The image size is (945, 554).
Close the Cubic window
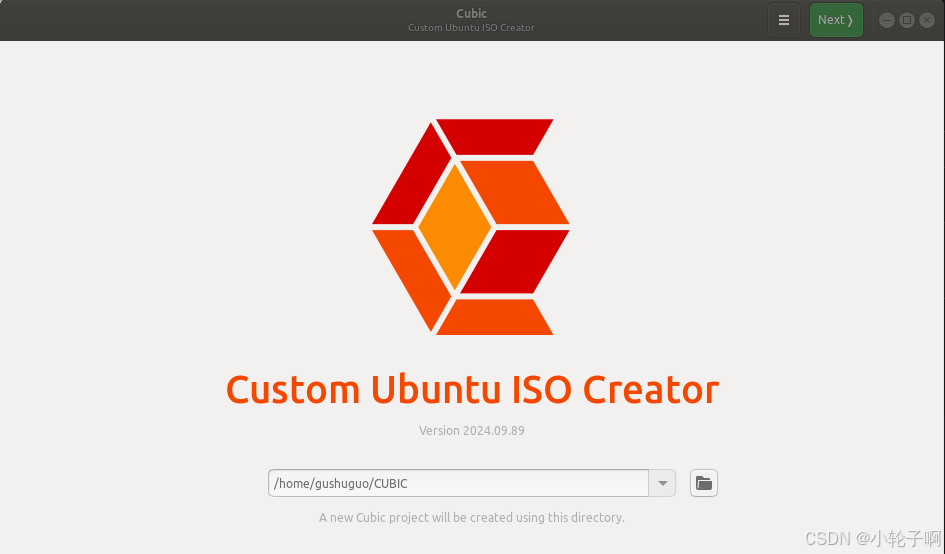927,20
